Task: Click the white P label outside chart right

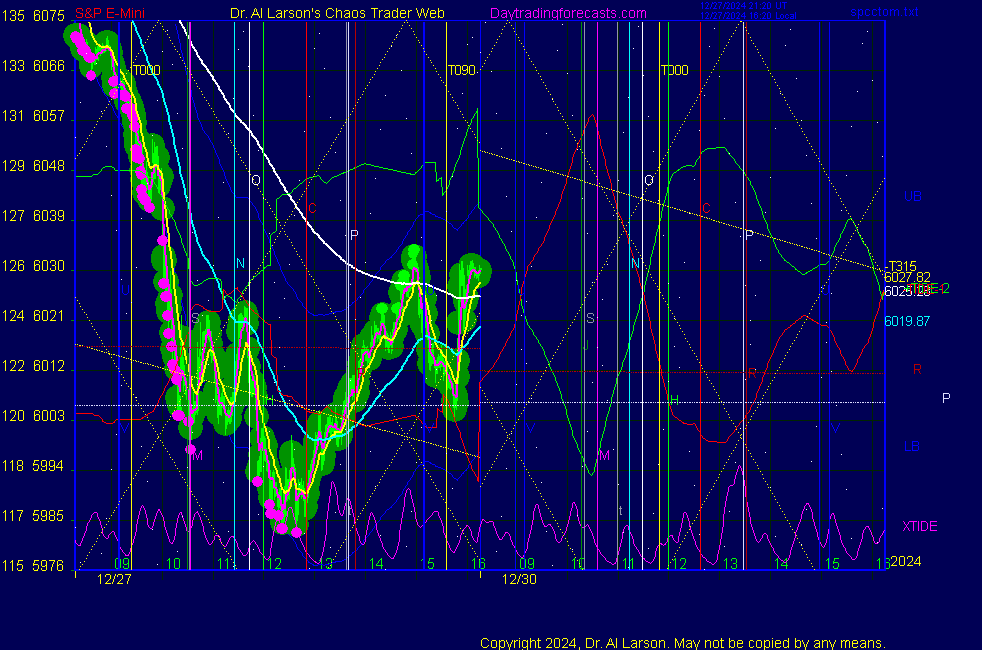Action: (946, 398)
